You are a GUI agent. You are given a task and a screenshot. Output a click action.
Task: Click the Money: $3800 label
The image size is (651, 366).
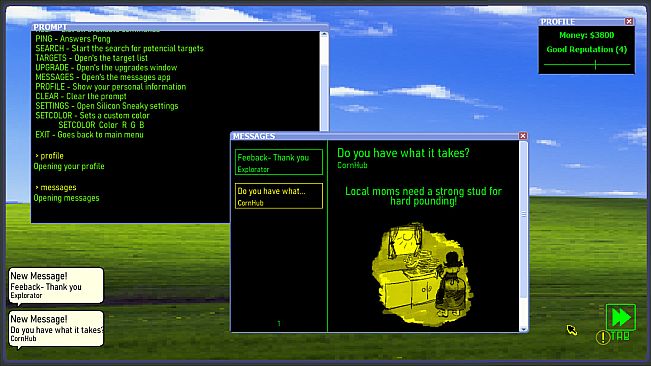[587, 35]
